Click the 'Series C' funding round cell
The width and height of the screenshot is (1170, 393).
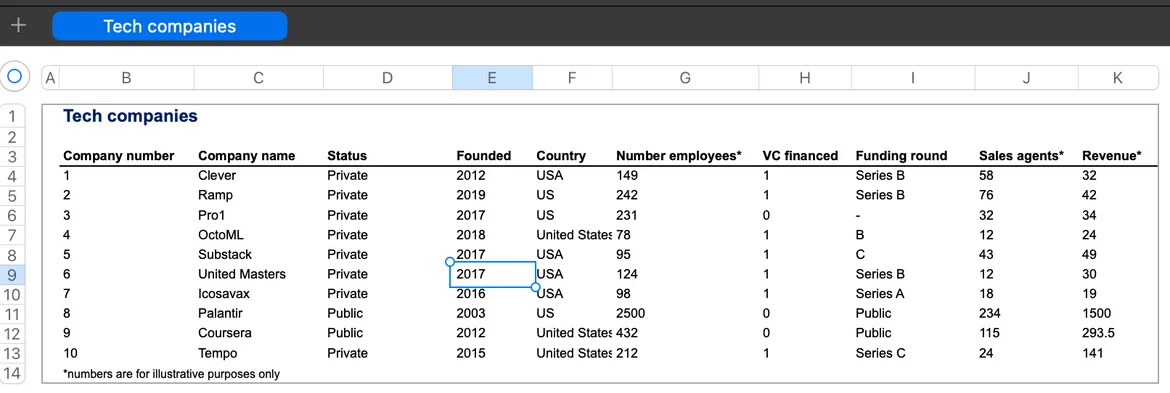click(880, 353)
